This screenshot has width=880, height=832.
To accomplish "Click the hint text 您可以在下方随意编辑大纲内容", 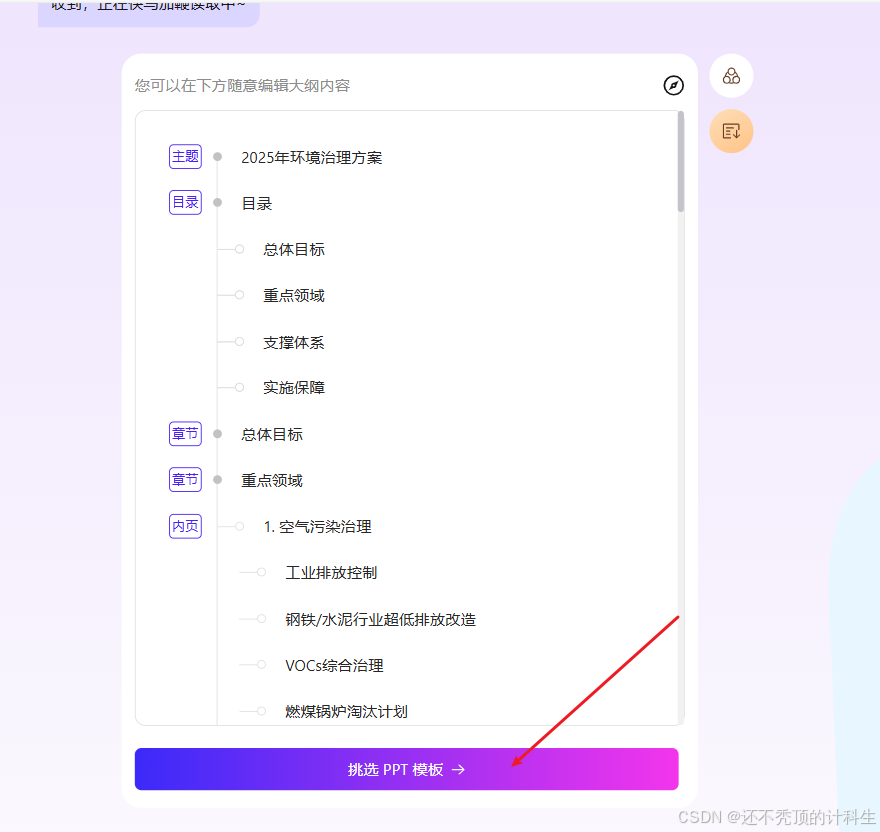I will pyautogui.click(x=242, y=85).
